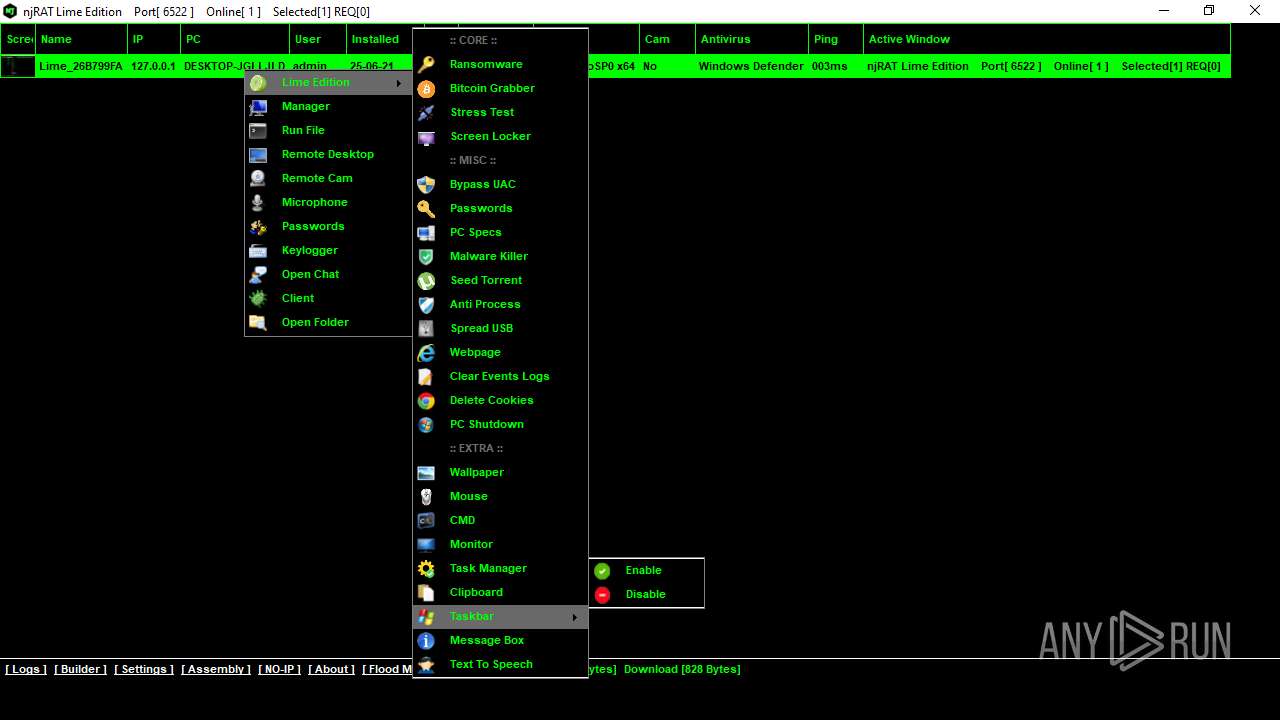Click the Bitcoin Grabber coin icon

pos(426,88)
